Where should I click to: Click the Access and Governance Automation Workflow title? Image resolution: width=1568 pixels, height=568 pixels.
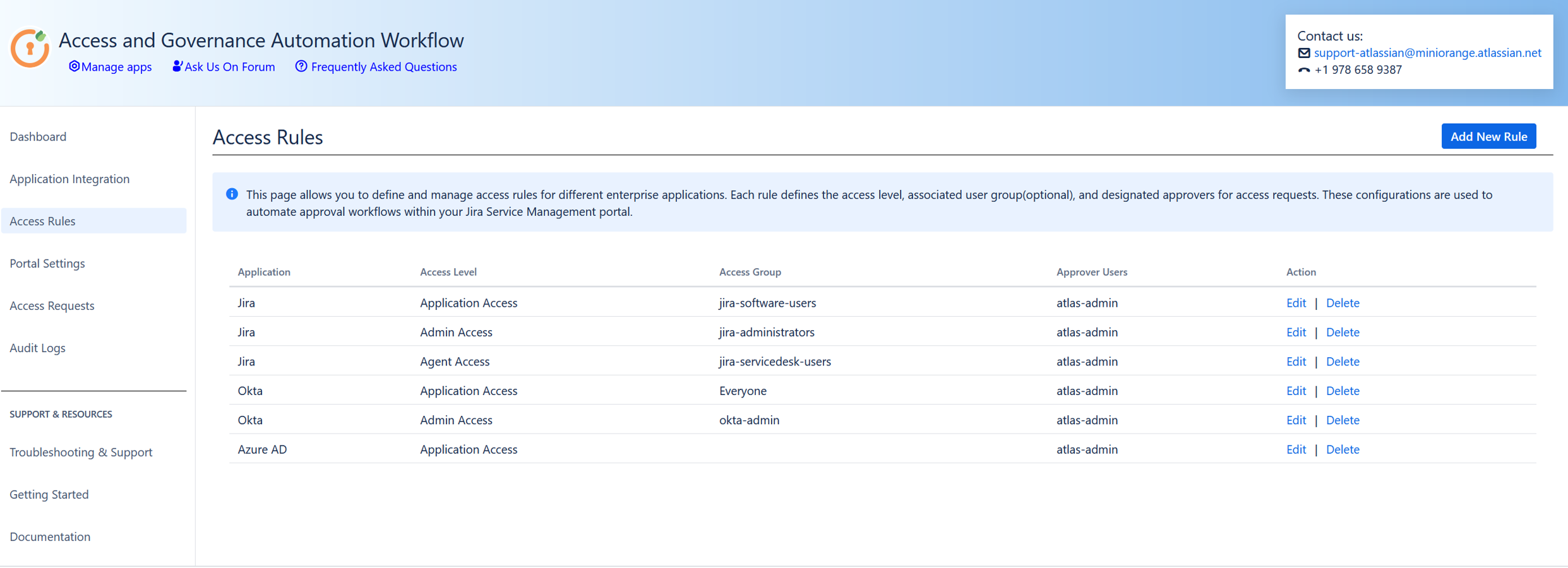(x=261, y=40)
